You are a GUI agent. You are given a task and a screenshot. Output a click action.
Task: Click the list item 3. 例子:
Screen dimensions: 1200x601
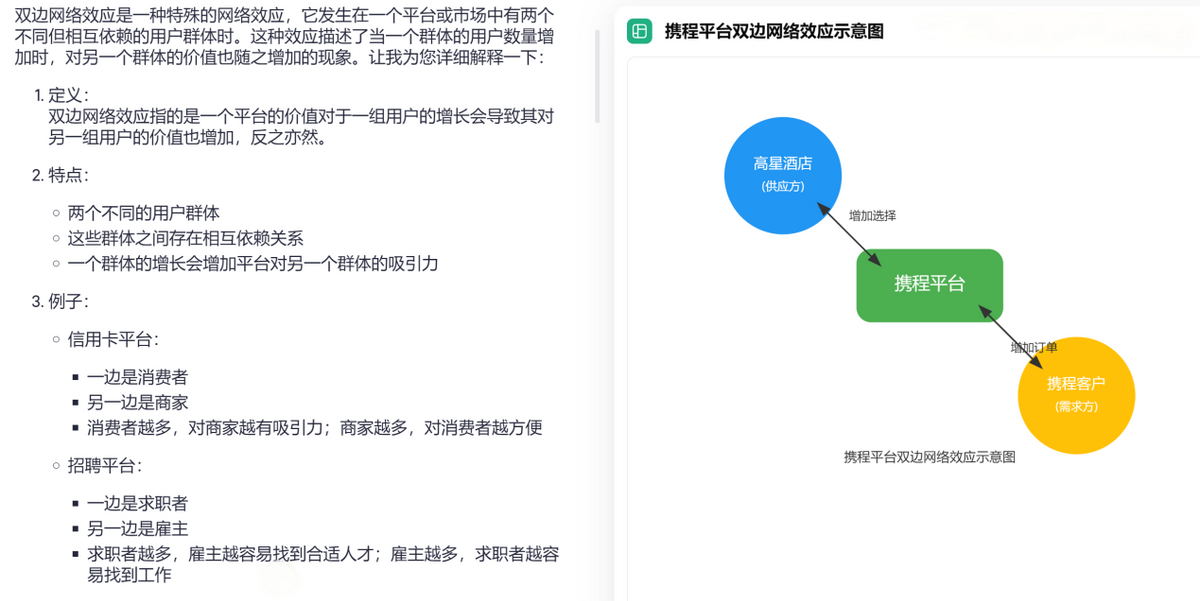coord(62,301)
